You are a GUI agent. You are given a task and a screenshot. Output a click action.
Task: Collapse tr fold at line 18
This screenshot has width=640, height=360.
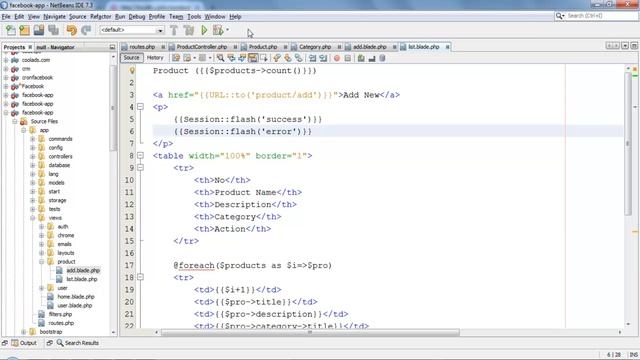[x=140, y=277]
